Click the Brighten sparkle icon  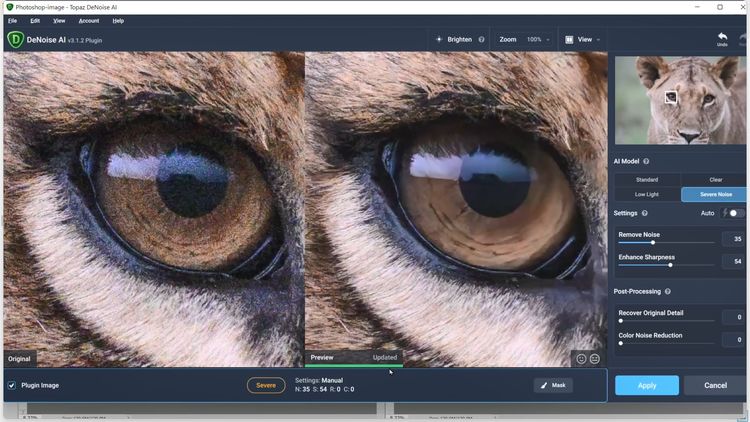point(439,40)
